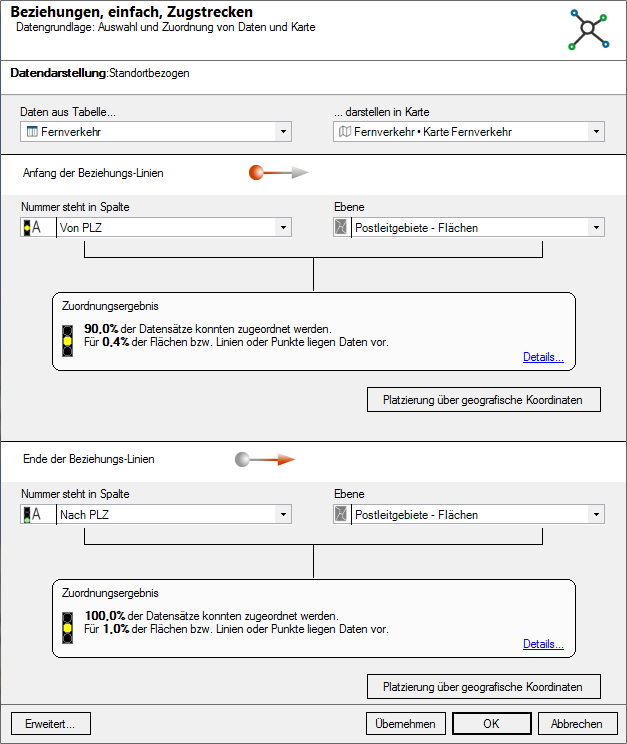Click the relationship network icon in header

[589, 29]
